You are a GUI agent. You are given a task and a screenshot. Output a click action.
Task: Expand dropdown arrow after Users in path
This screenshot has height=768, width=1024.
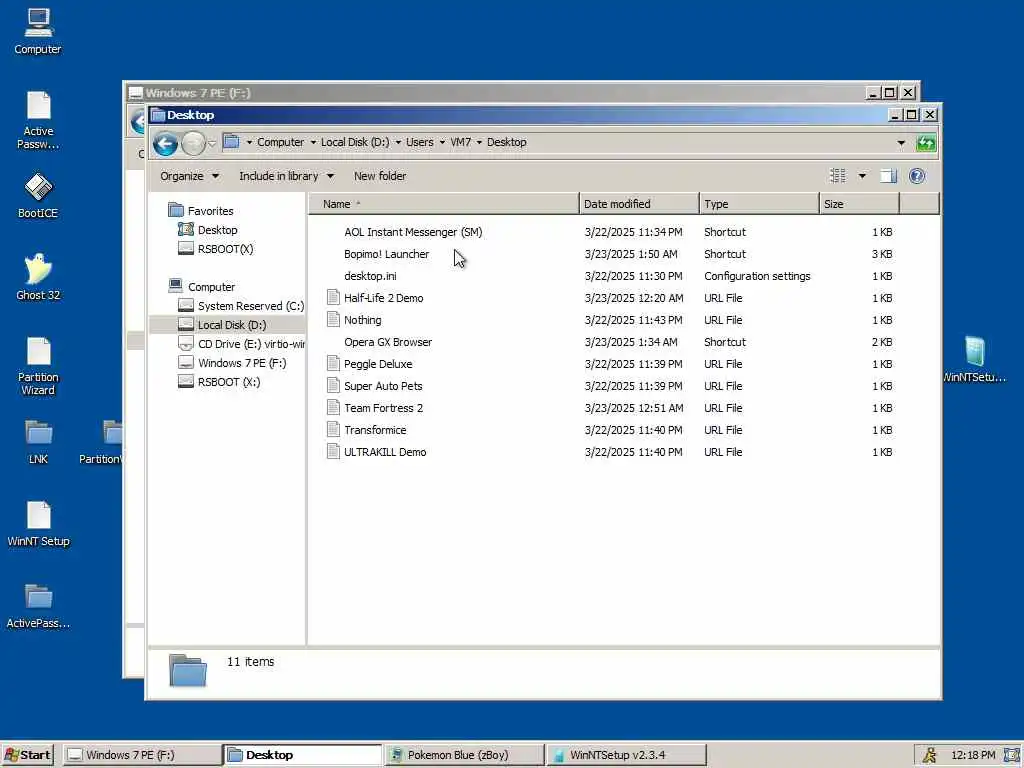point(442,142)
